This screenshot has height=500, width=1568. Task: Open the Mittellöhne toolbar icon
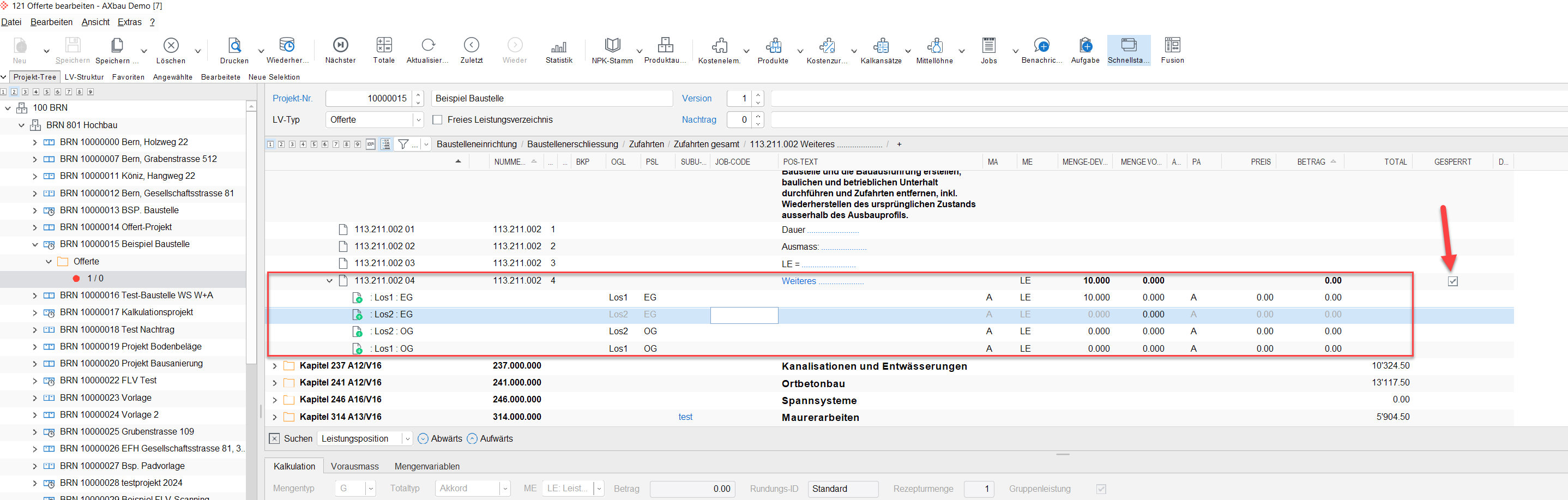point(934,46)
